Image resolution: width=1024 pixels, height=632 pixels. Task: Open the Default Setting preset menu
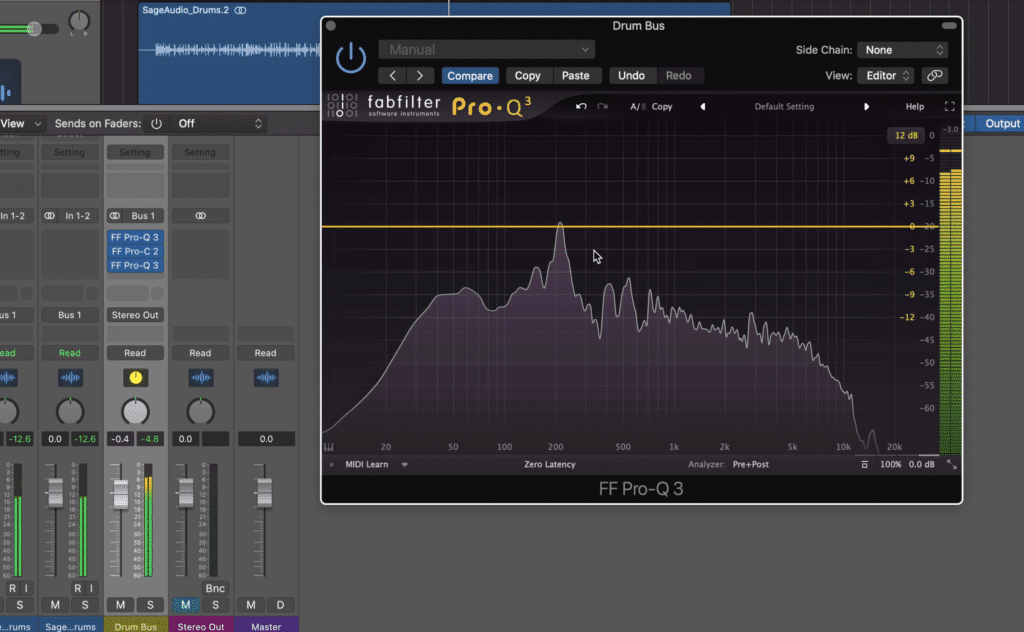coord(784,106)
